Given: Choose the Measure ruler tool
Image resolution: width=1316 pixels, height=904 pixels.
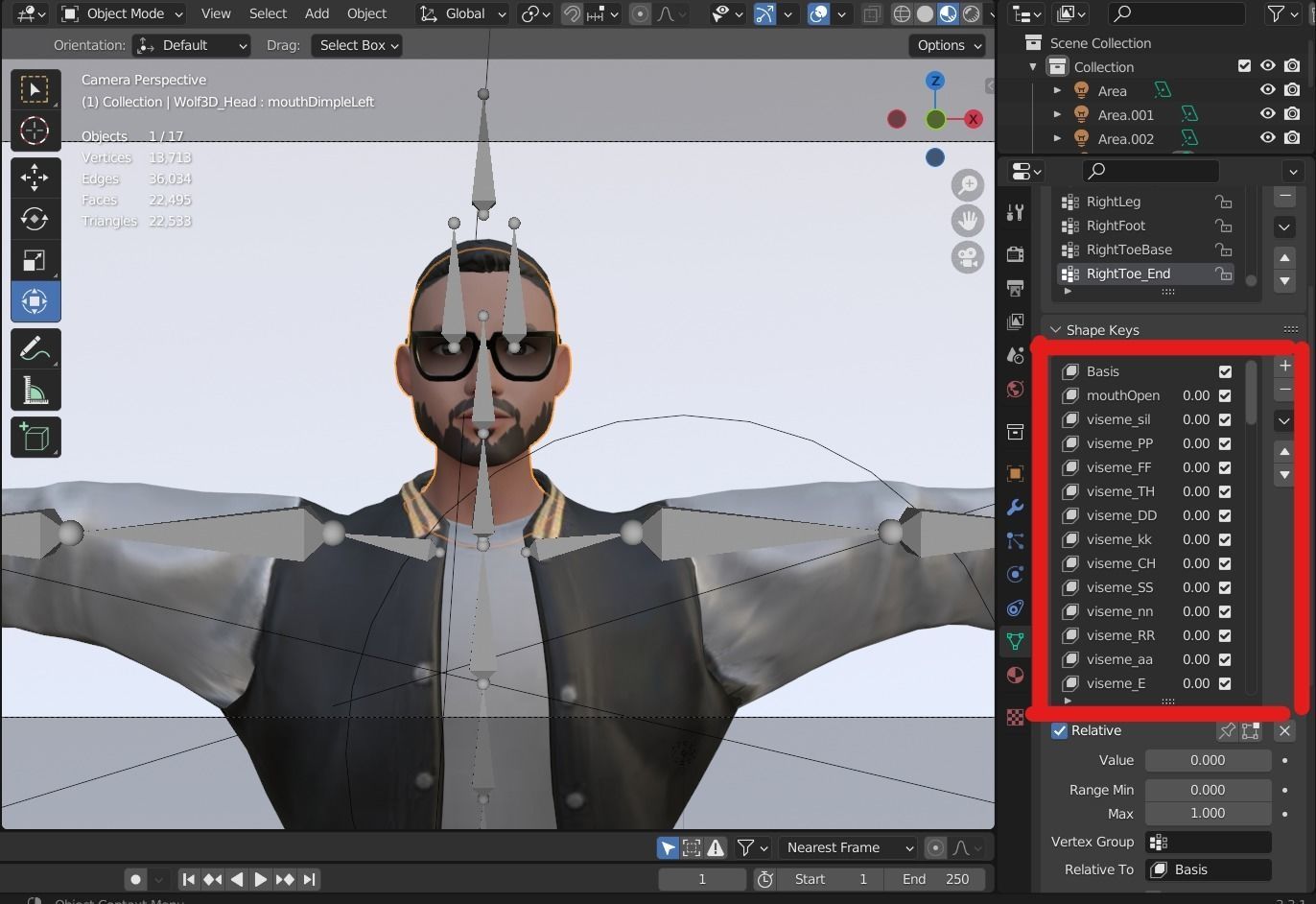Looking at the screenshot, I should pos(35,390).
